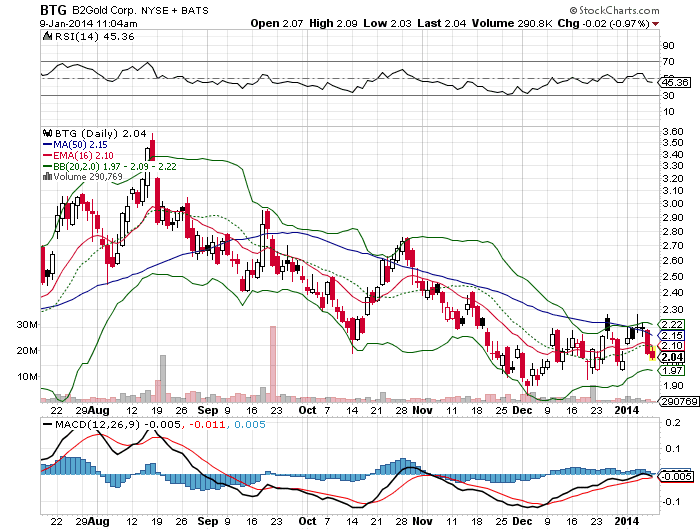This screenshot has height=530, width=700.
Task: Click the 2.15 MA(50) price tag
Action: click(x=672, y=335)
